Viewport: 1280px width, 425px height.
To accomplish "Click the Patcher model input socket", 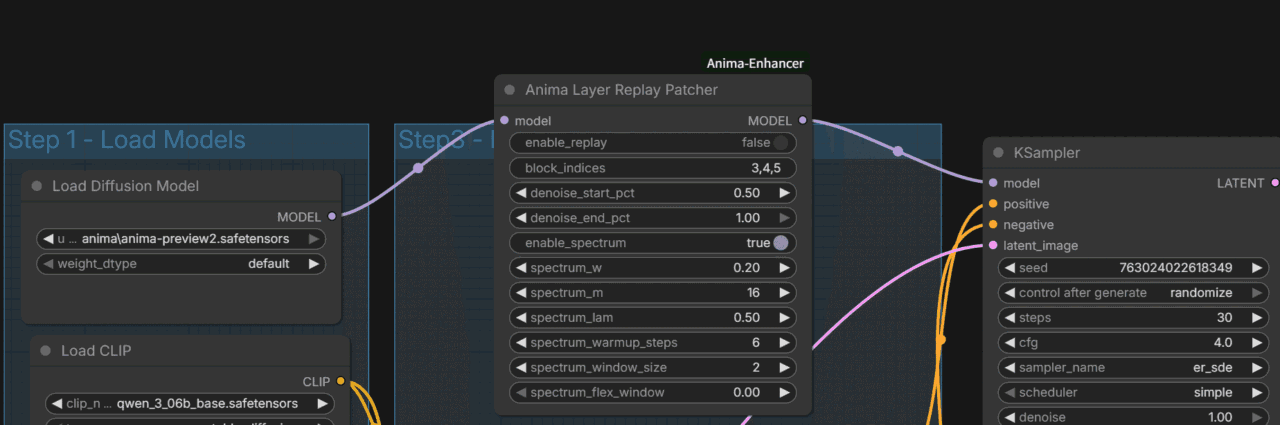I will click(x=504, y=120).
